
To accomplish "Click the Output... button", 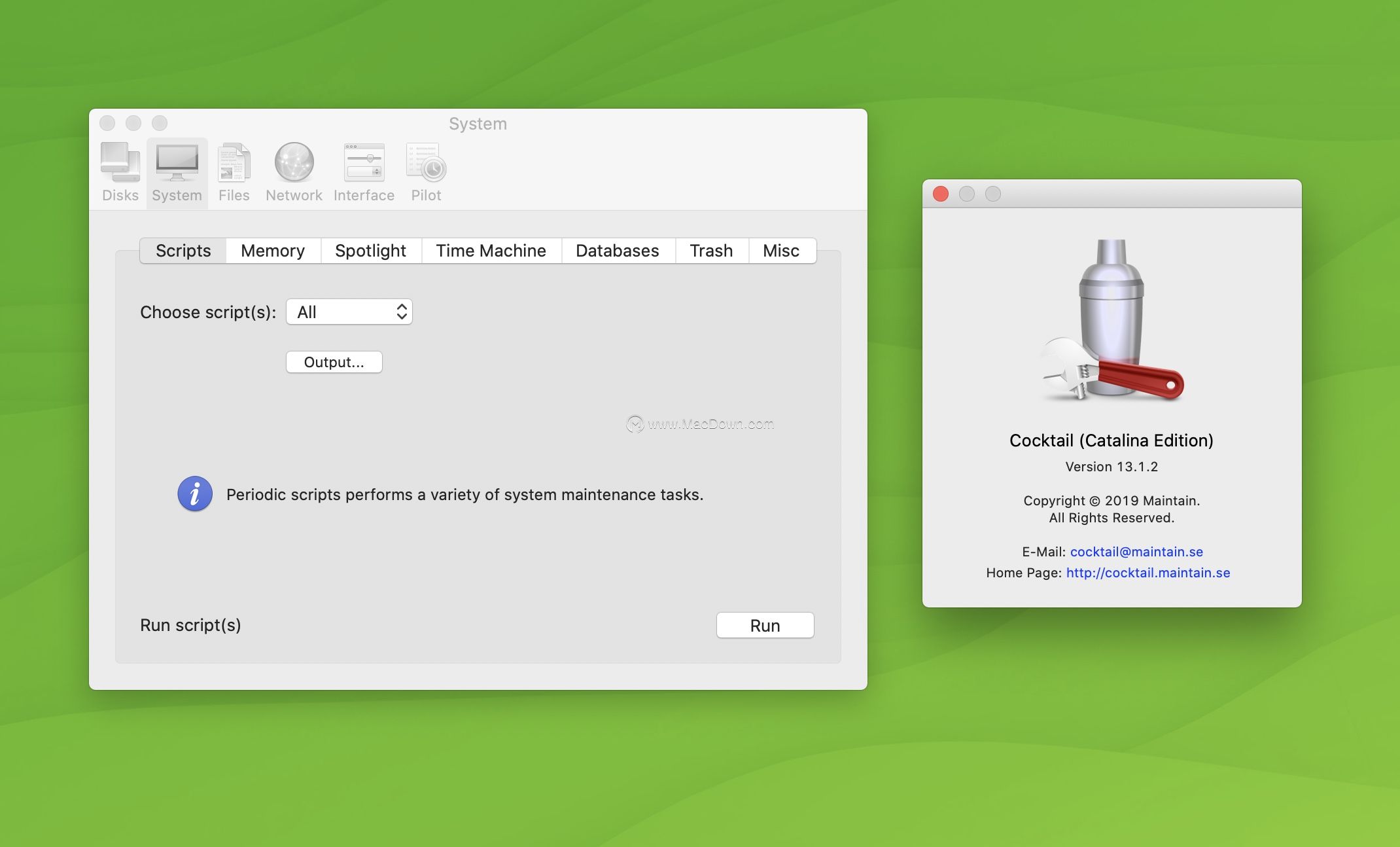I will [x=334, y=362].
